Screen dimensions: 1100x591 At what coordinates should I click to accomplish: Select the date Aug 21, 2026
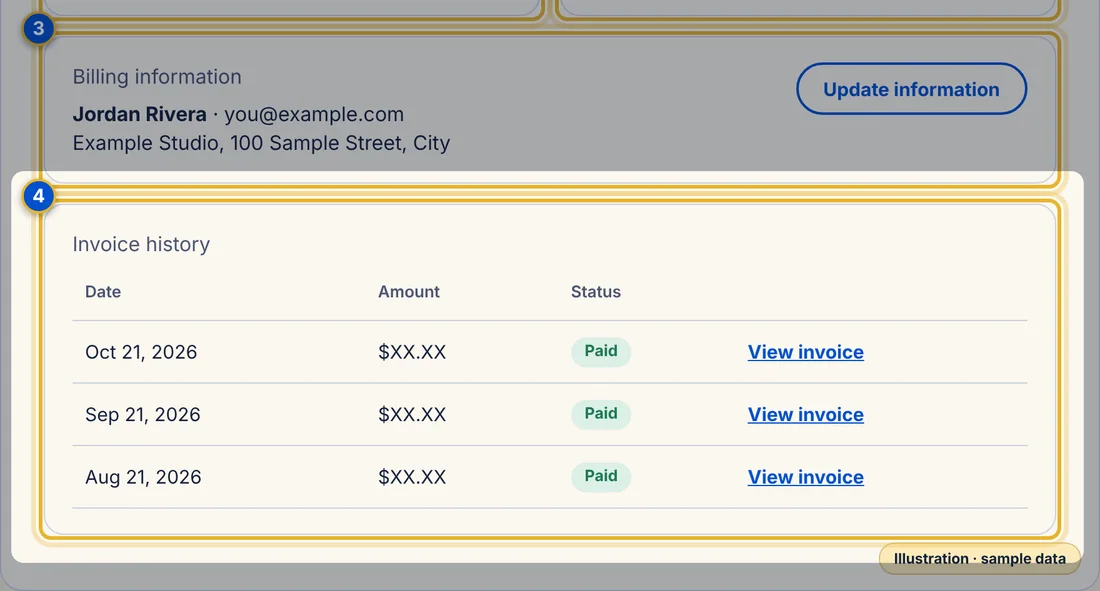pyautogui.click(x=143, y=477)
